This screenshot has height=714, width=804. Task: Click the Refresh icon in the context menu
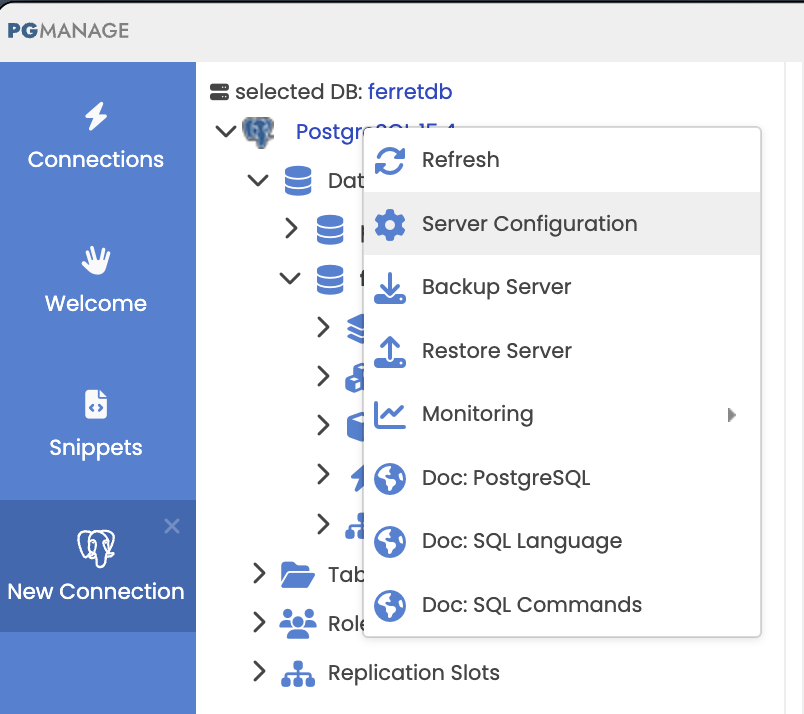click(390, 159)
